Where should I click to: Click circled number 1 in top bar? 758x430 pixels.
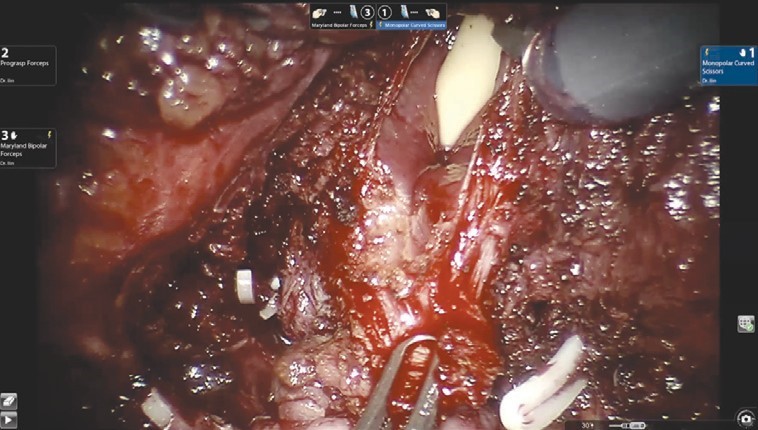pos(385,13)
